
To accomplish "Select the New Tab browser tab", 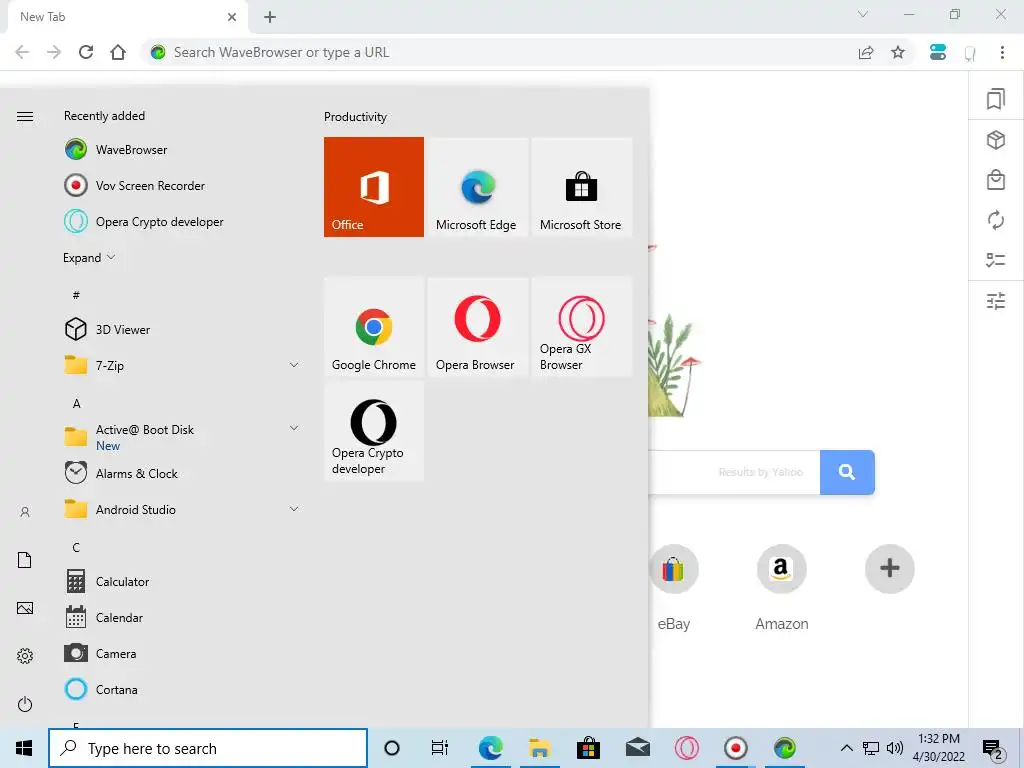I will 127,17.
